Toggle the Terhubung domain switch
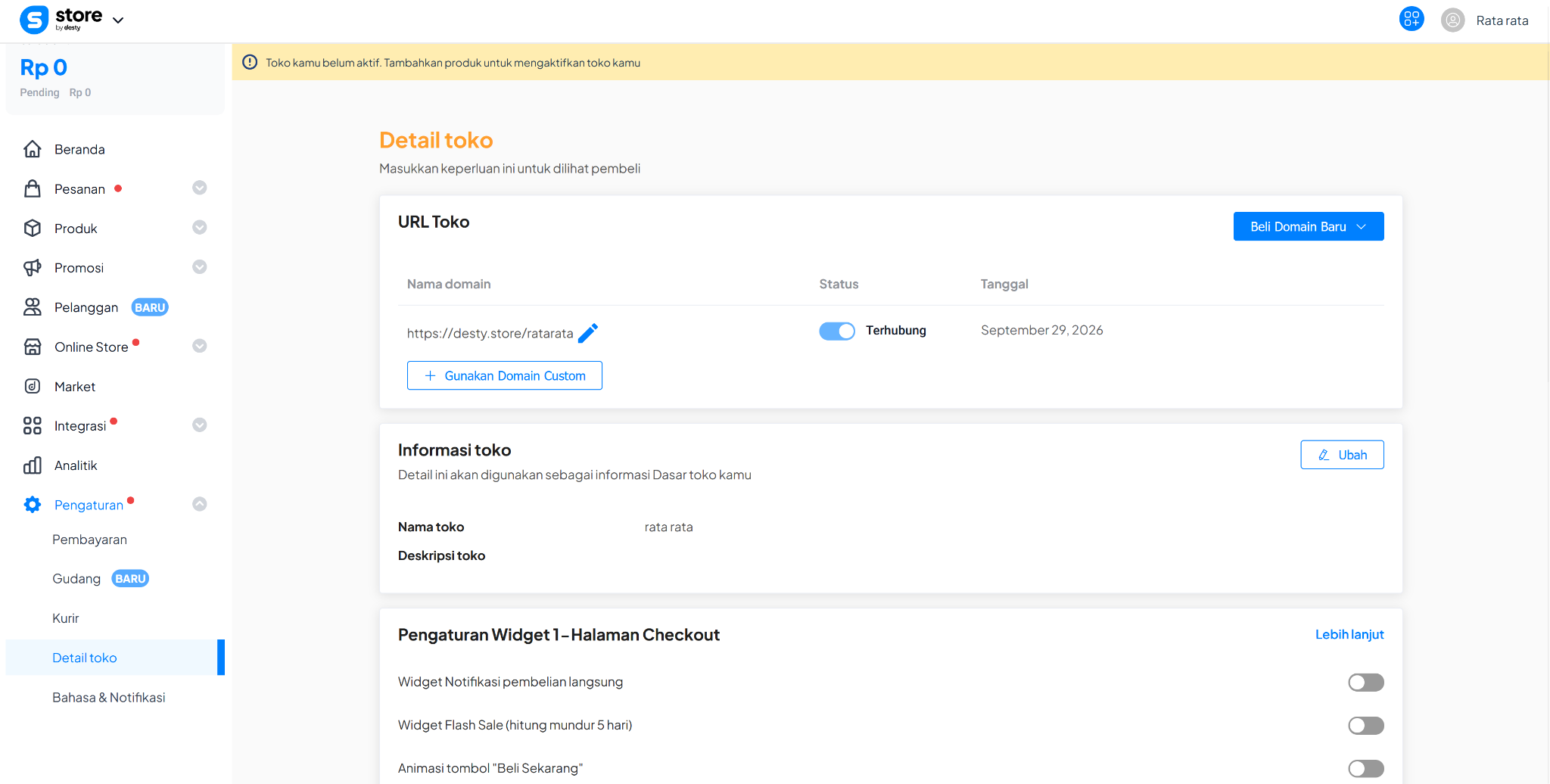 point(837,331)
